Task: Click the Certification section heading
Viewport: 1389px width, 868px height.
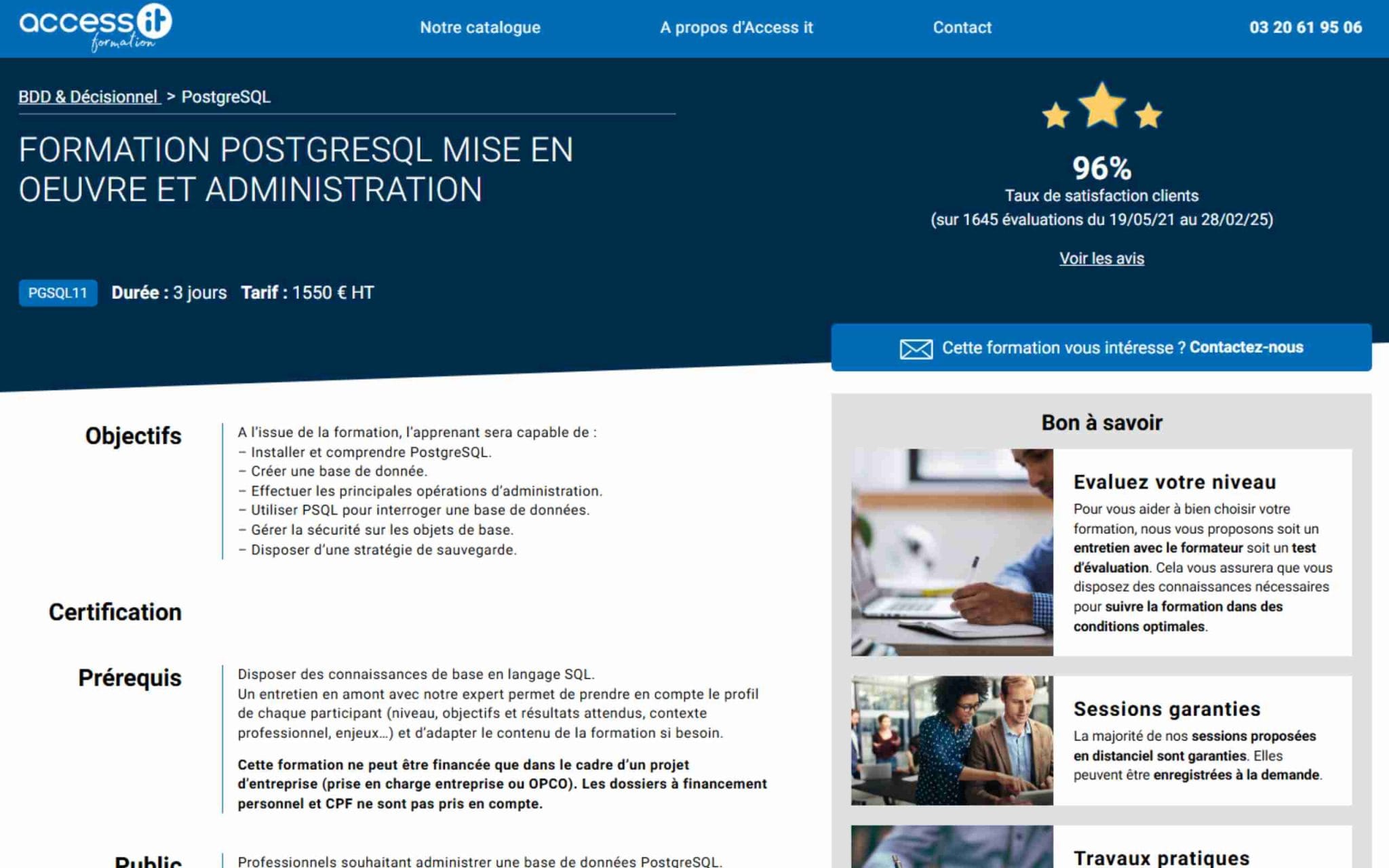Action: (x=115, y=612)
